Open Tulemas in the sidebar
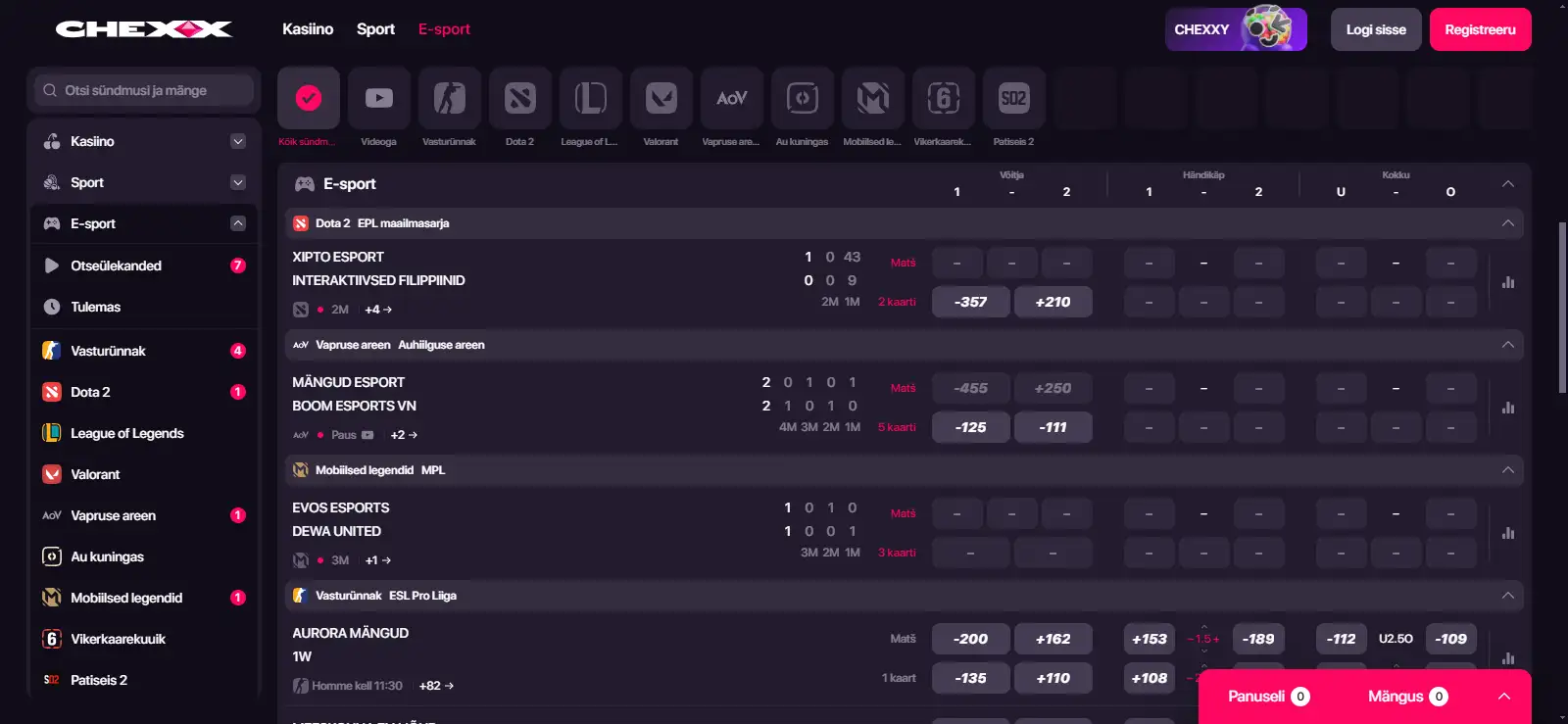Viewport: 1568px width, 724px height. point(144,307)
